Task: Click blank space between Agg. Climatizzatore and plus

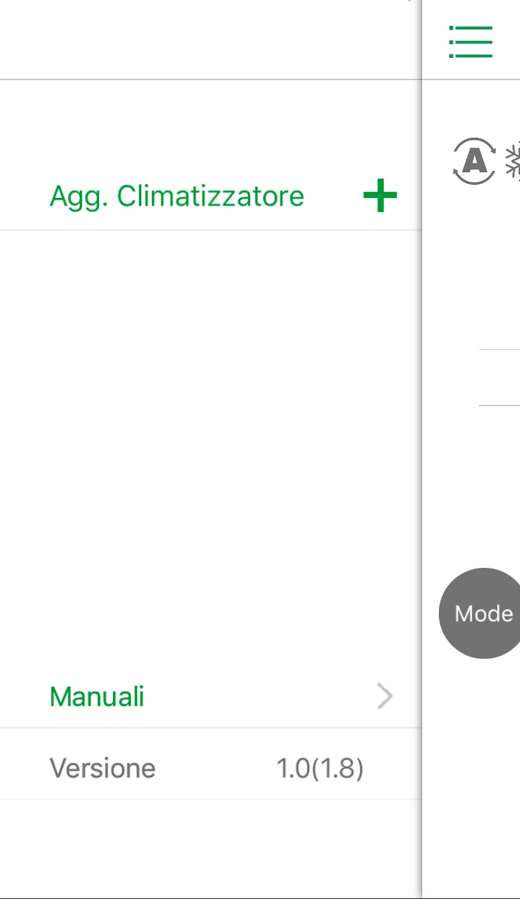Action: 334,196
